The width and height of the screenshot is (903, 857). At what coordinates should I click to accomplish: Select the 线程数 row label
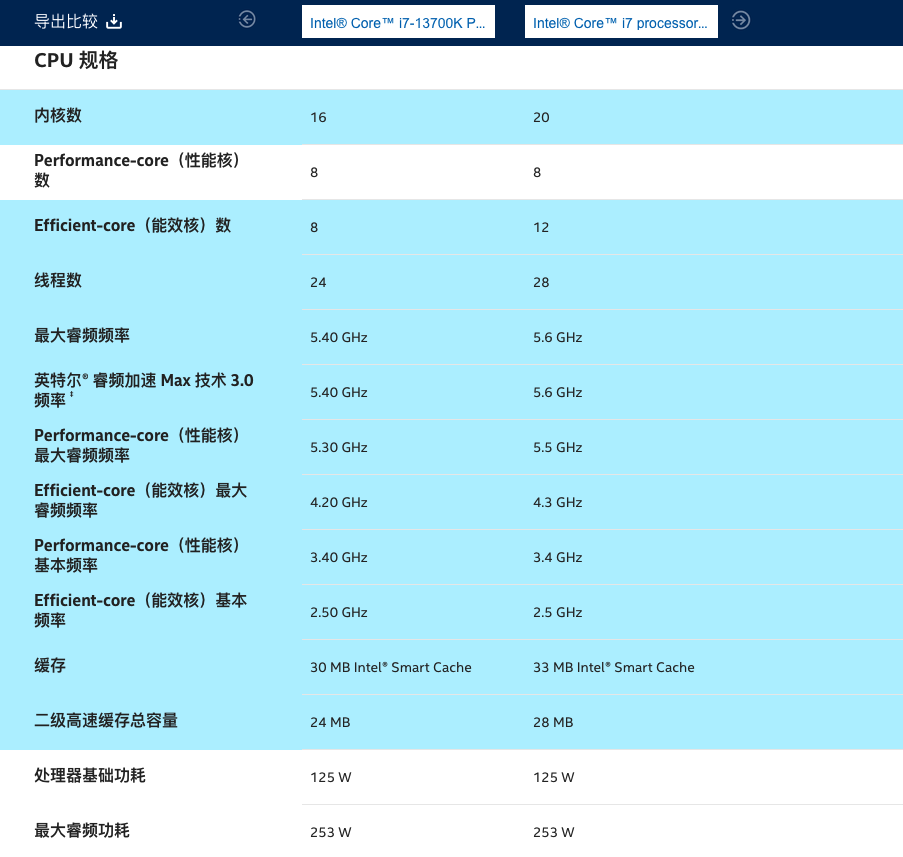[x=58, y=280]
